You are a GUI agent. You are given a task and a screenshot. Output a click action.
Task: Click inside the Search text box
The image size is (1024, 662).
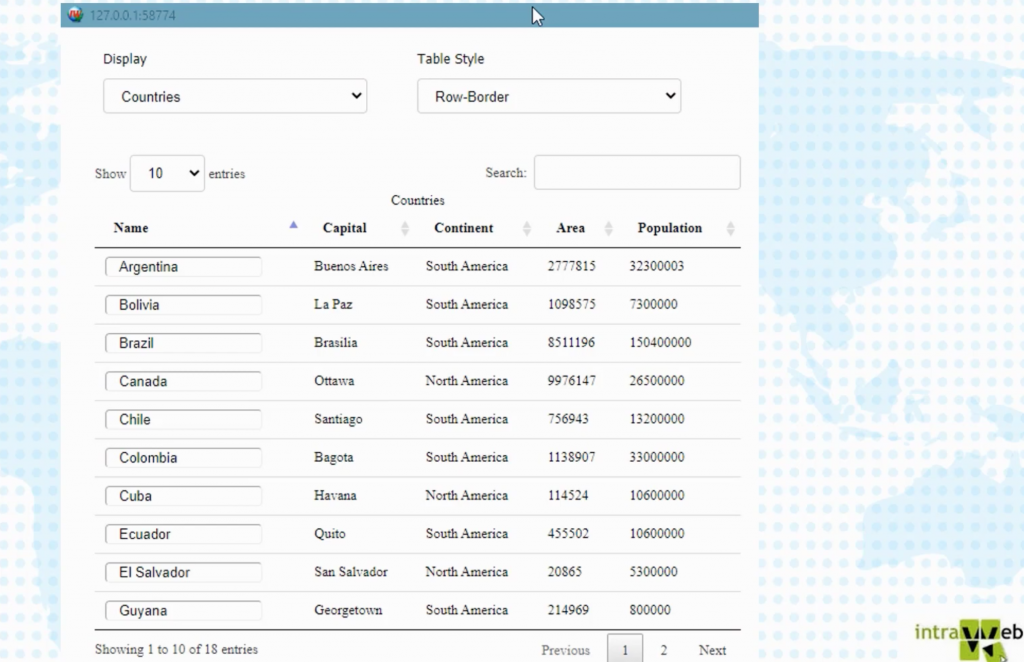(636, 172)
